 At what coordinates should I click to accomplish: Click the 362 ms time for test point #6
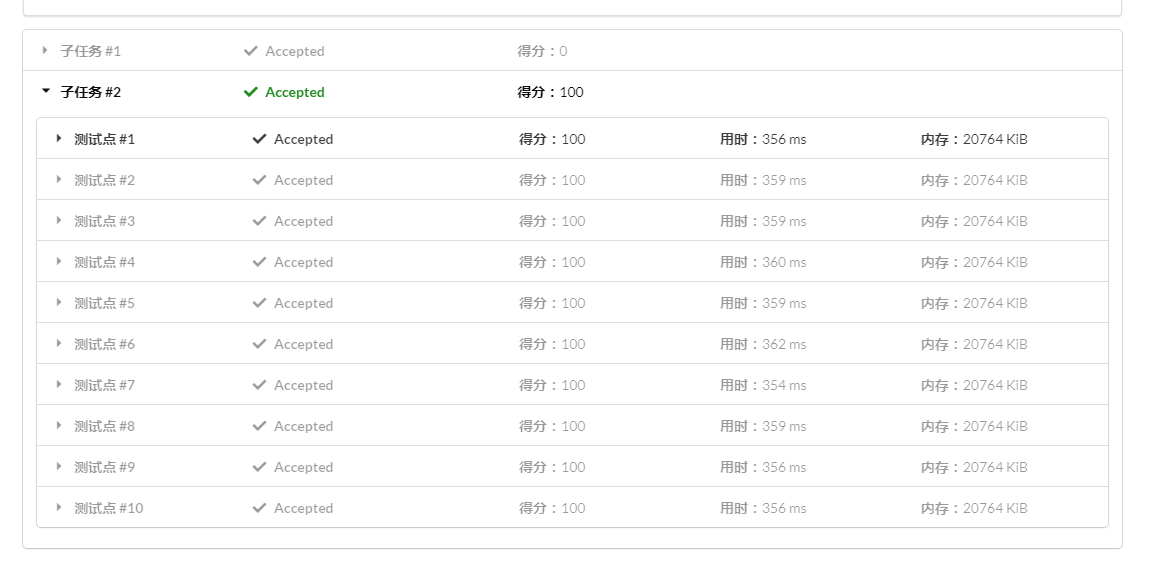click(783, 344)
